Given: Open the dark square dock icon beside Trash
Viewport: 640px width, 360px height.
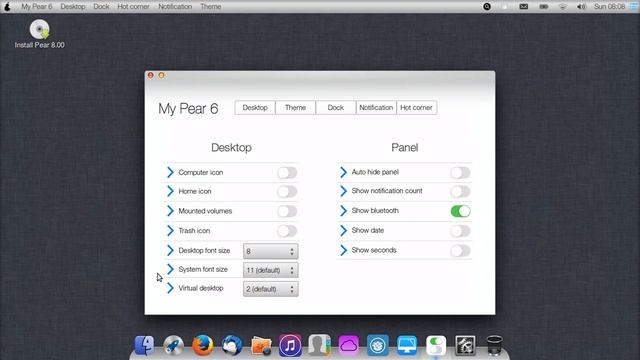Looking at the screenshot, I should coord(465,345).
